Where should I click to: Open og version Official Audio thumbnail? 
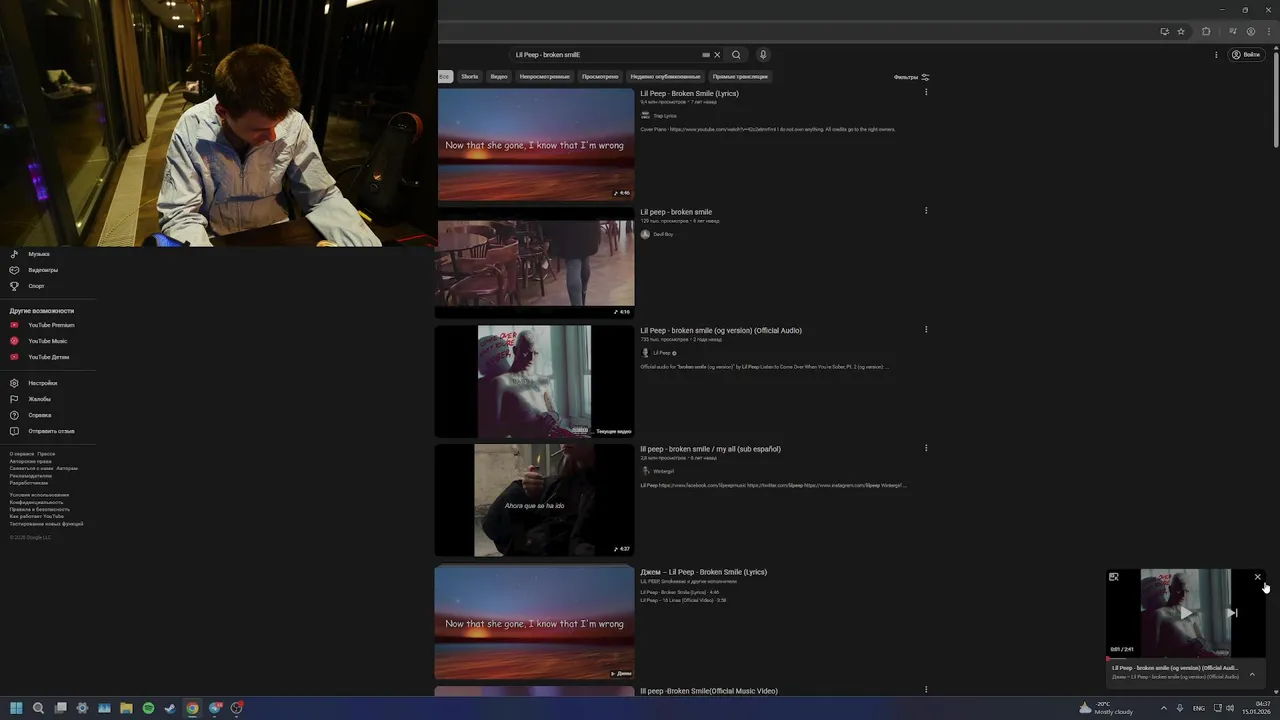[535, 381]
